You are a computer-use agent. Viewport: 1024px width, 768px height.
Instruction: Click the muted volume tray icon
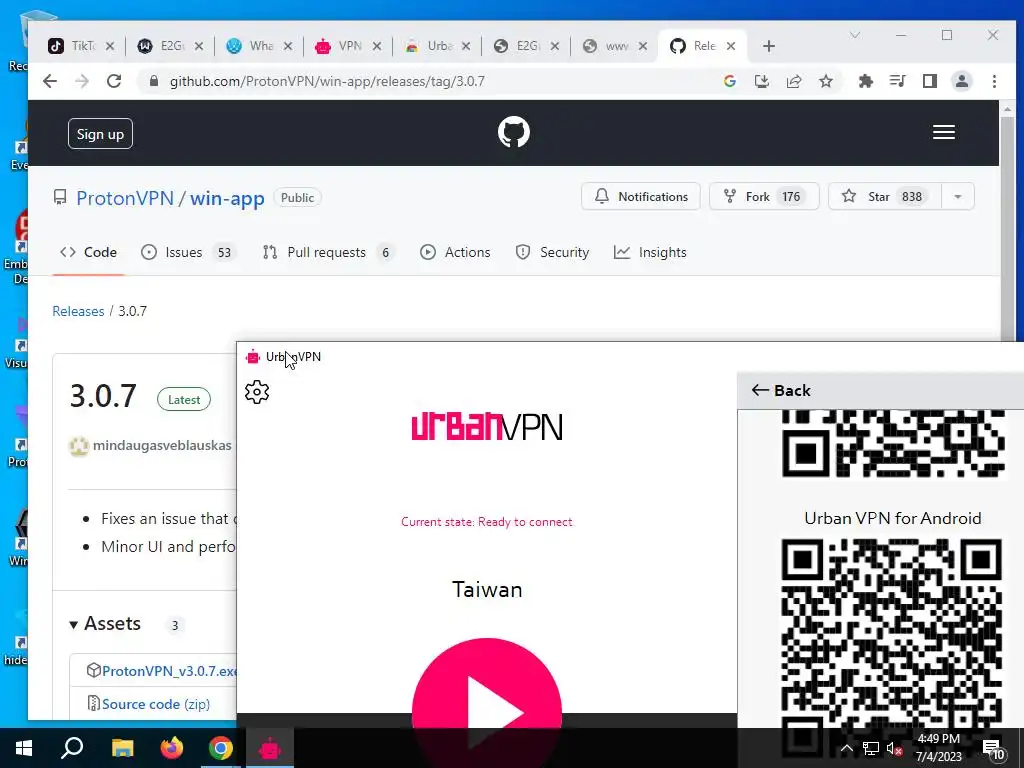click(x=894, y=748)
